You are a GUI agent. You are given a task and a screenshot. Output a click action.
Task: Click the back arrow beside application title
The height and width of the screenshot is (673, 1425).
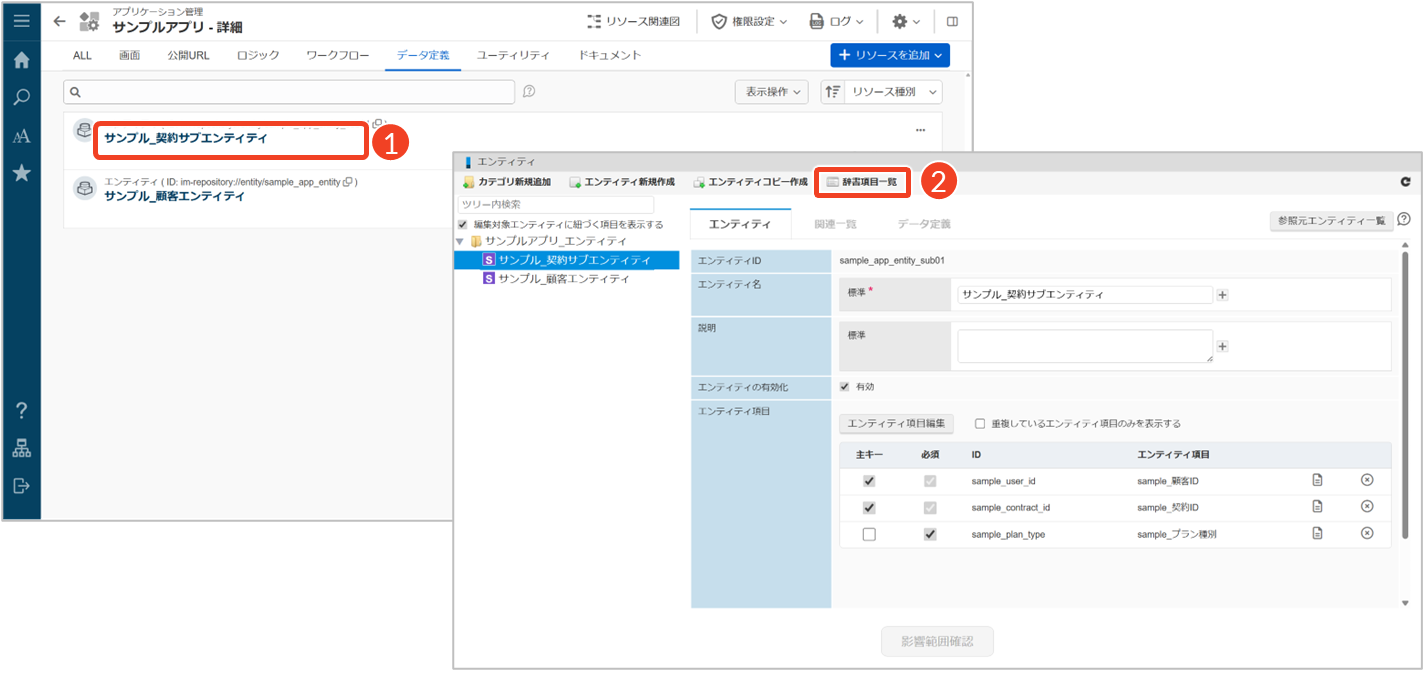tap(59, 21)
